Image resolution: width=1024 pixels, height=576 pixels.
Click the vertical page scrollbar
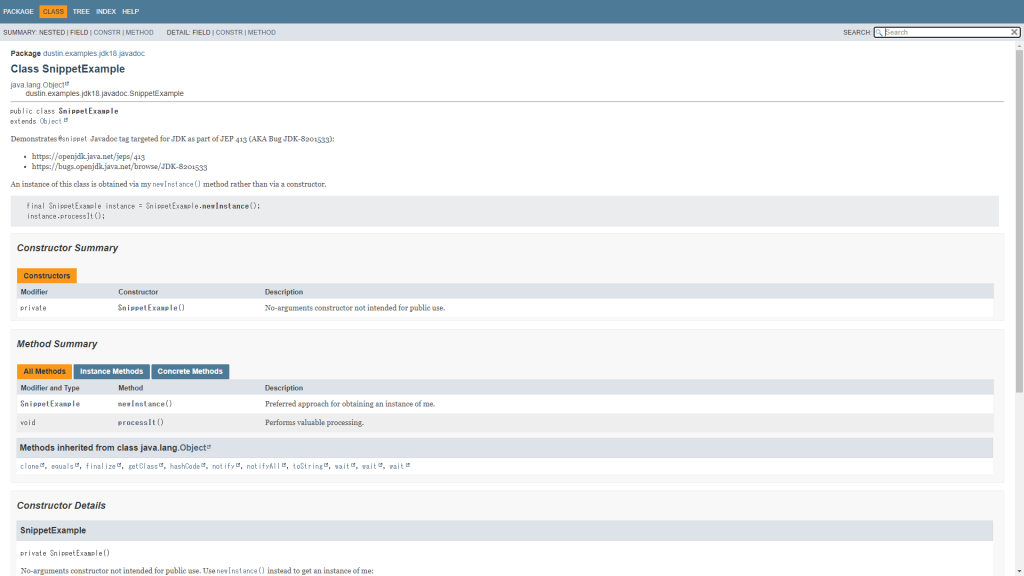pos(1019,220)
